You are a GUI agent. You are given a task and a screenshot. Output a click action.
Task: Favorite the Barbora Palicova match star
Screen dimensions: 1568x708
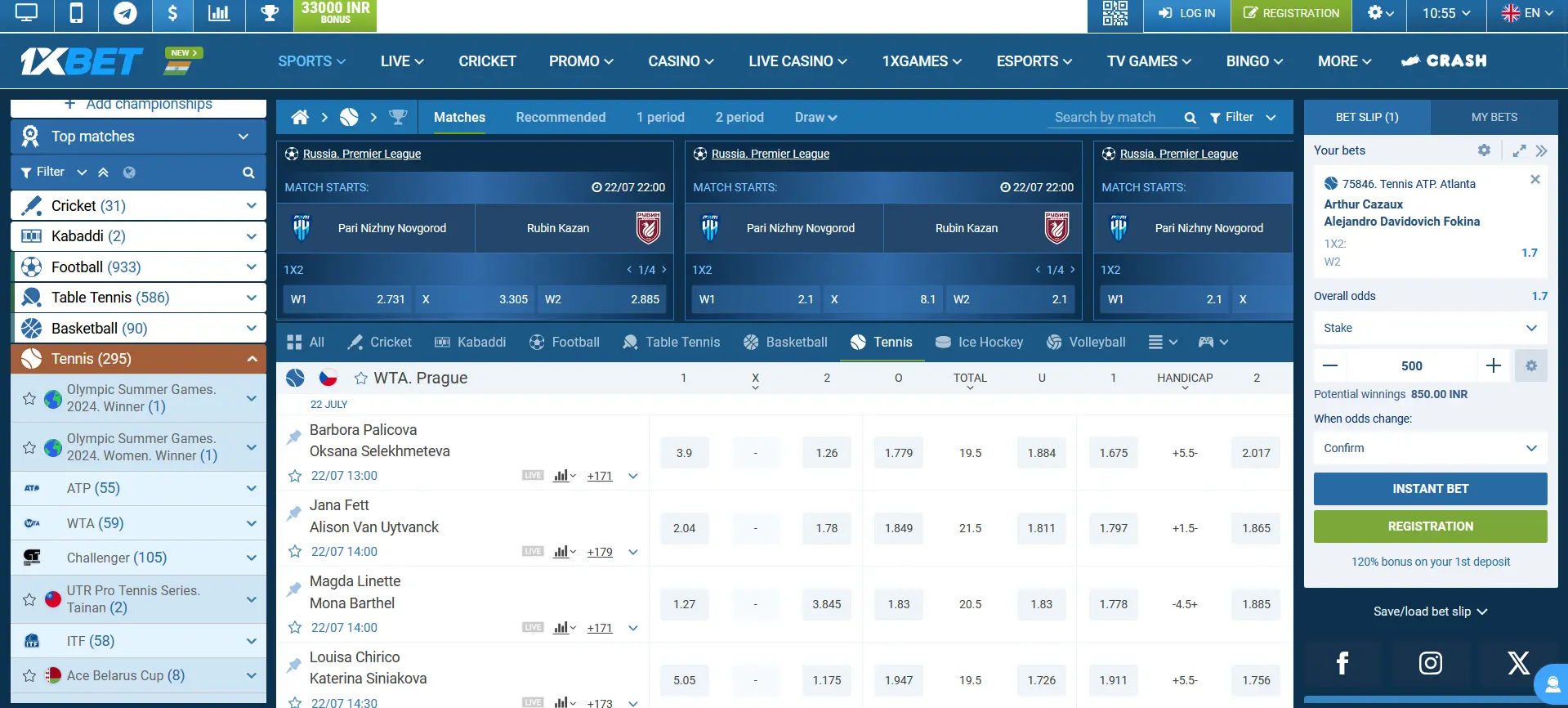point(295,476)
